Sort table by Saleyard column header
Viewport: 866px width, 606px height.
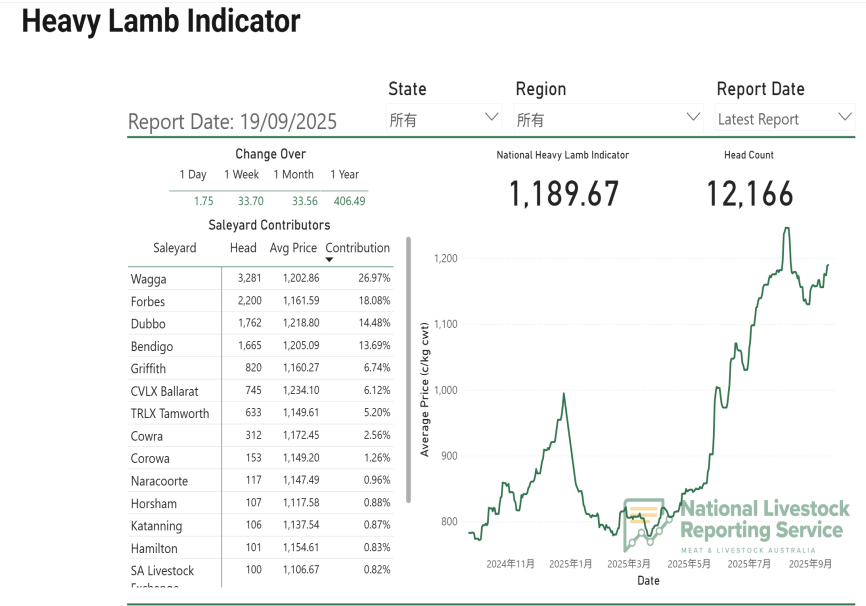coord(175,248)
